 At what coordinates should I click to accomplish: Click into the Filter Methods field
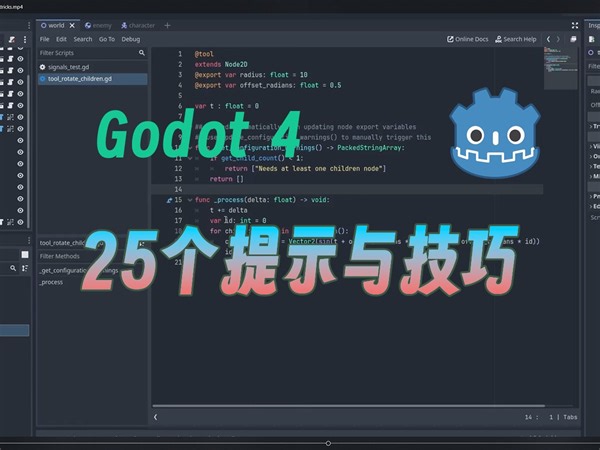pos(92,256)
